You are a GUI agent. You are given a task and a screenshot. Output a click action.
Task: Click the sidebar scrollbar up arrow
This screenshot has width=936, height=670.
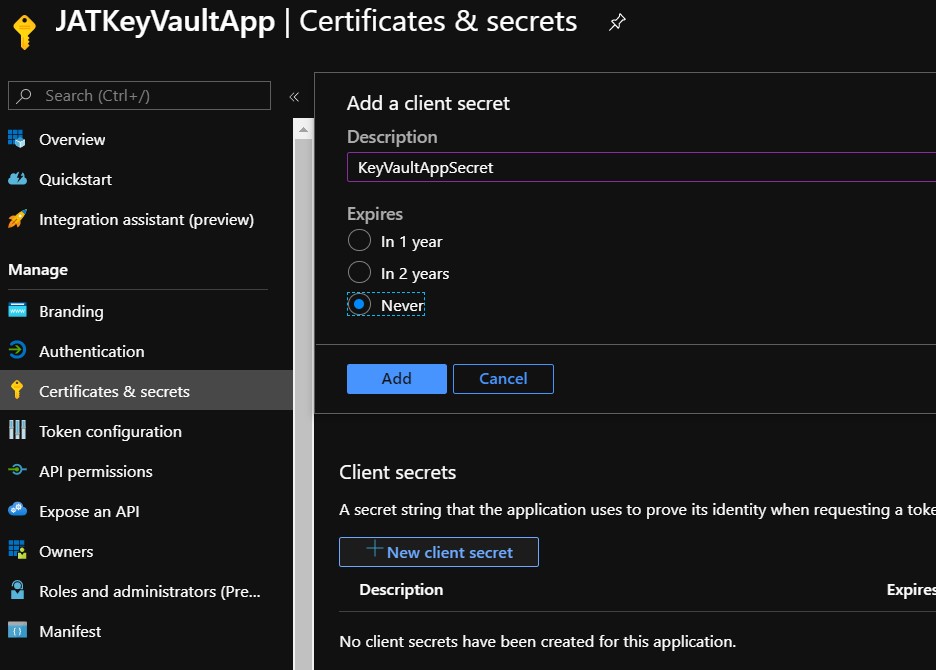[303, 129]
